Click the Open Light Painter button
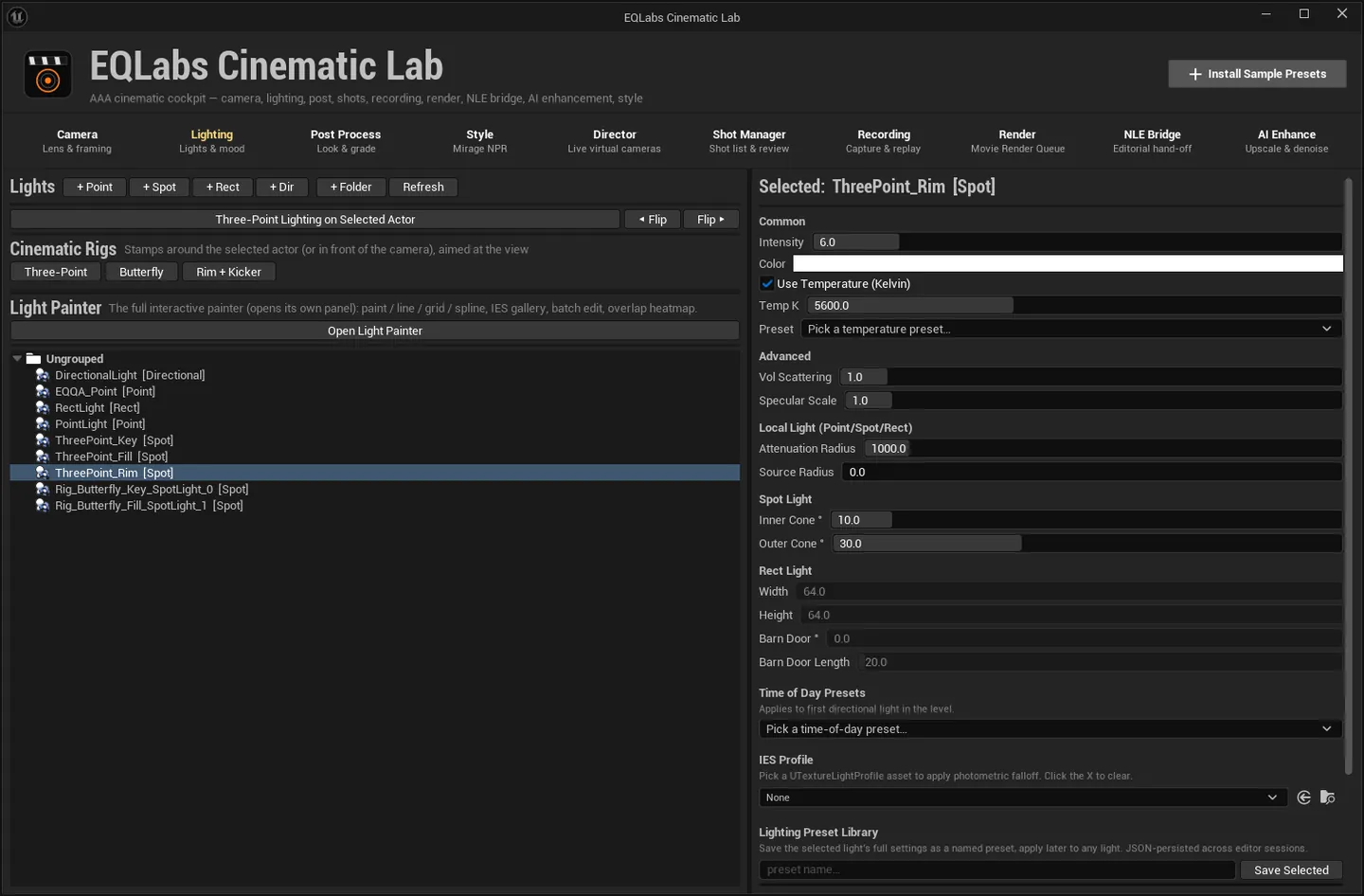 point(375,331)
